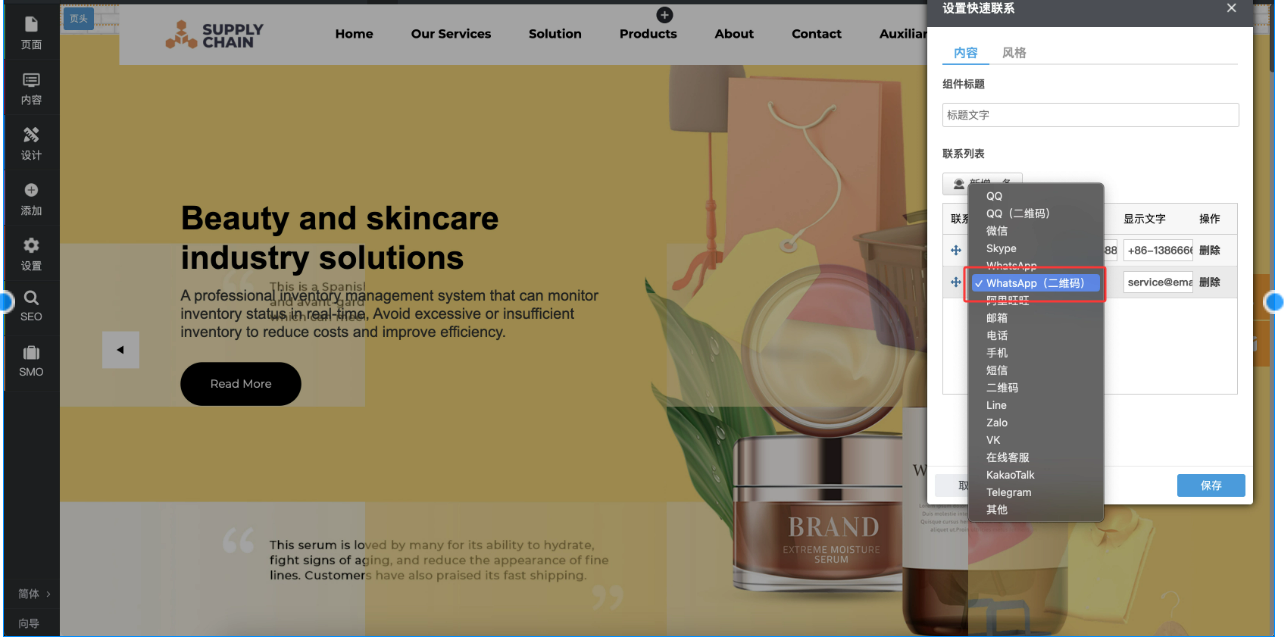The width and height of the screenshot is (1287, 642).
Task: Grab the move handle of first contact row
Action: [955, 250]
